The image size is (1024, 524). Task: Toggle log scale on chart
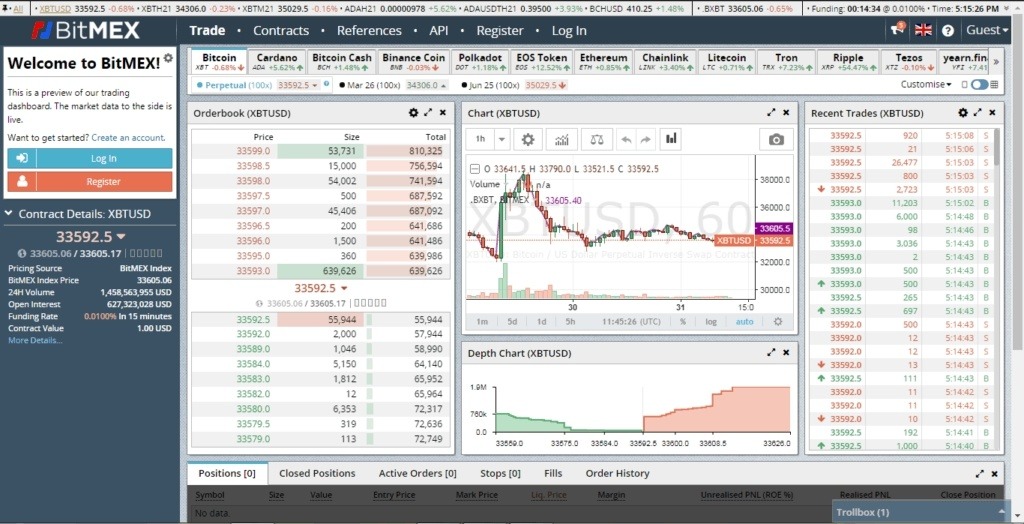(711, 321)
